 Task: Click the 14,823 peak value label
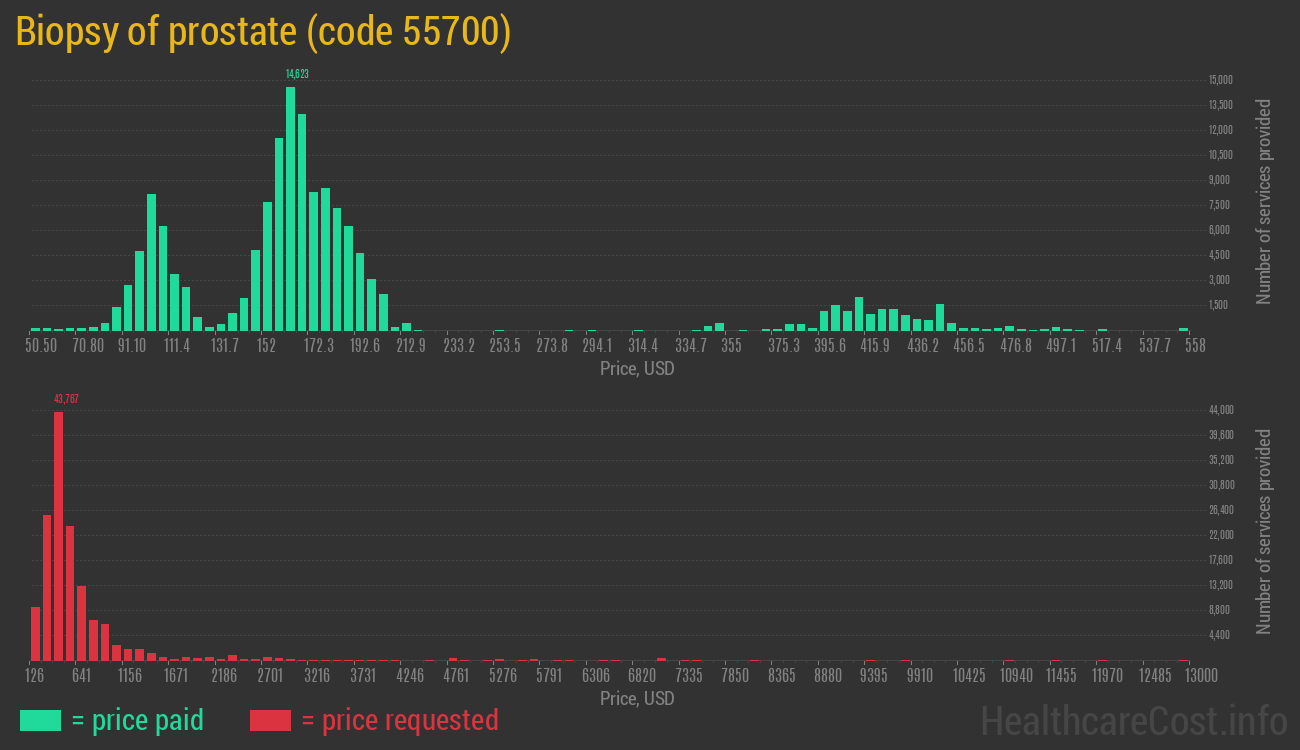(x=297, y=74)
